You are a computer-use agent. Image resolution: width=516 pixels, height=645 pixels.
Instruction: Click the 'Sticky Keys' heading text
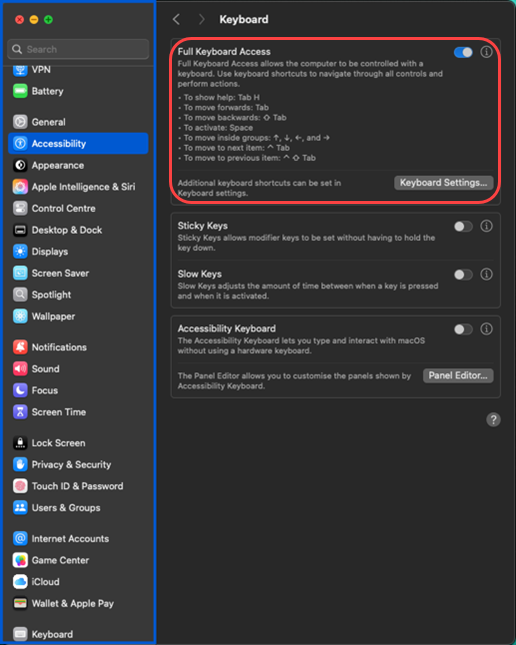pos(202,226)
